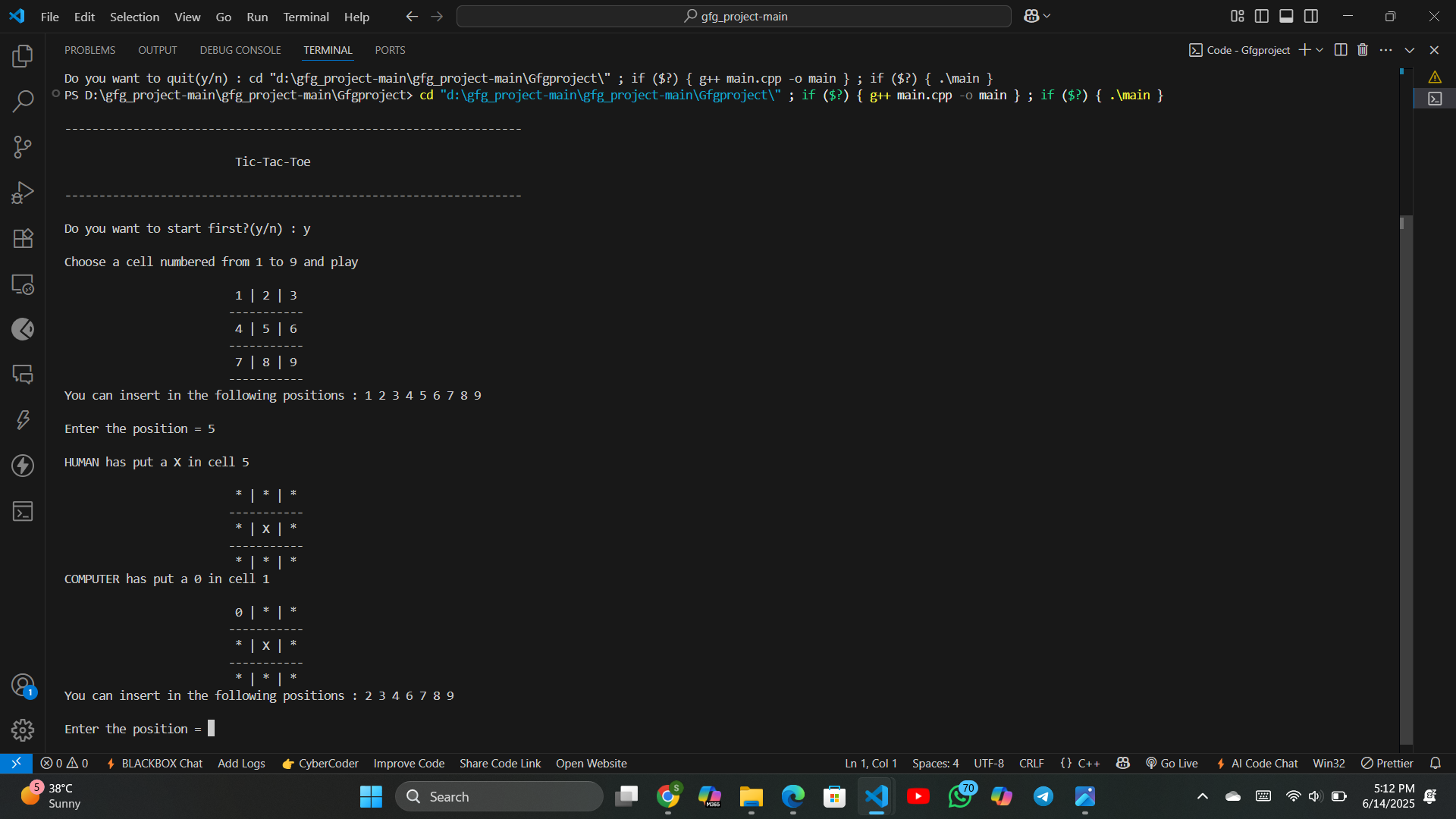Viewport: 1456px width, 819px height.
Task: Open the Terminal menu
Action: click(306, 16)
